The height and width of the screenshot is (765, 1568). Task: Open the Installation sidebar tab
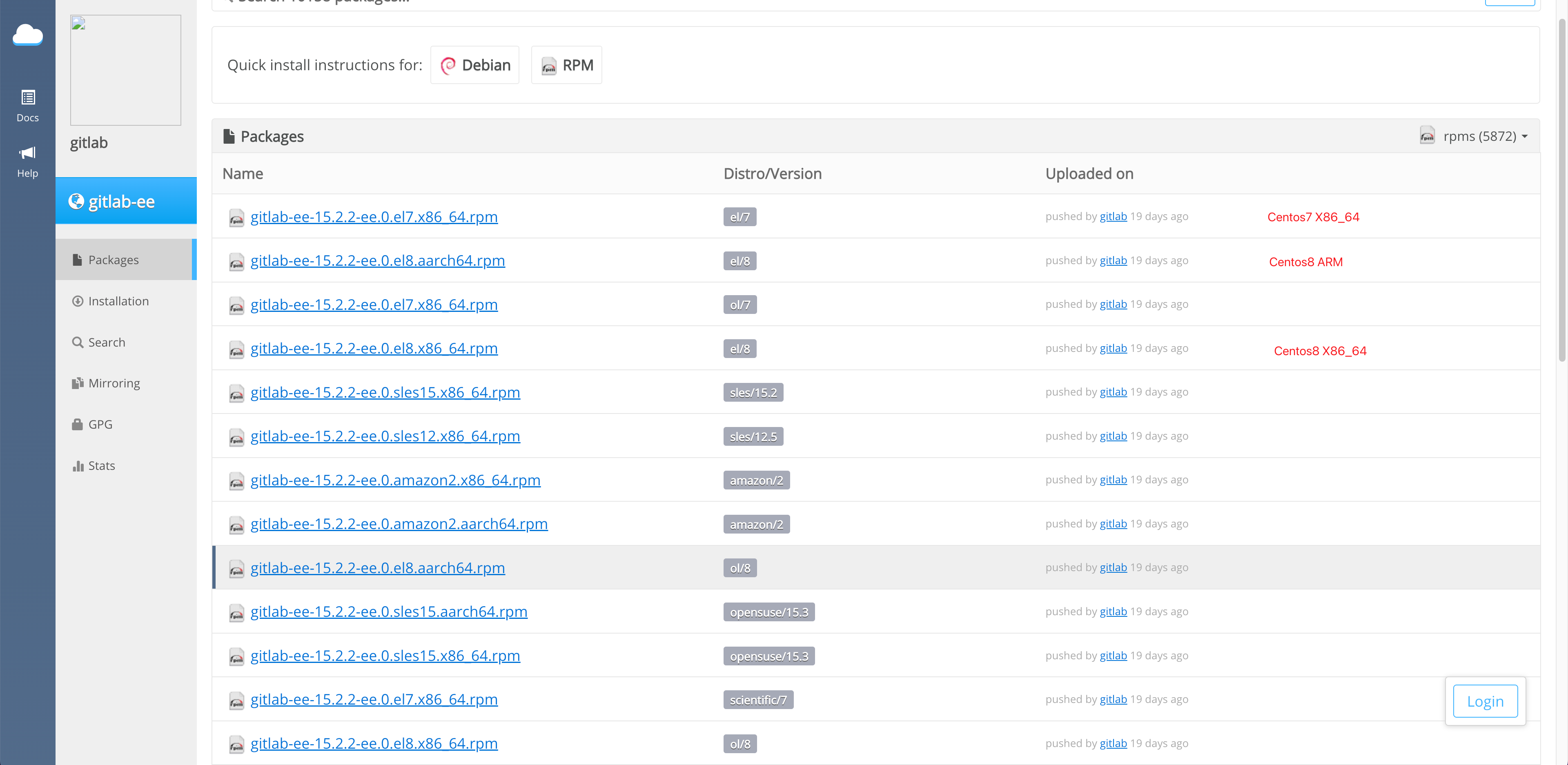[x=126, y=300]
